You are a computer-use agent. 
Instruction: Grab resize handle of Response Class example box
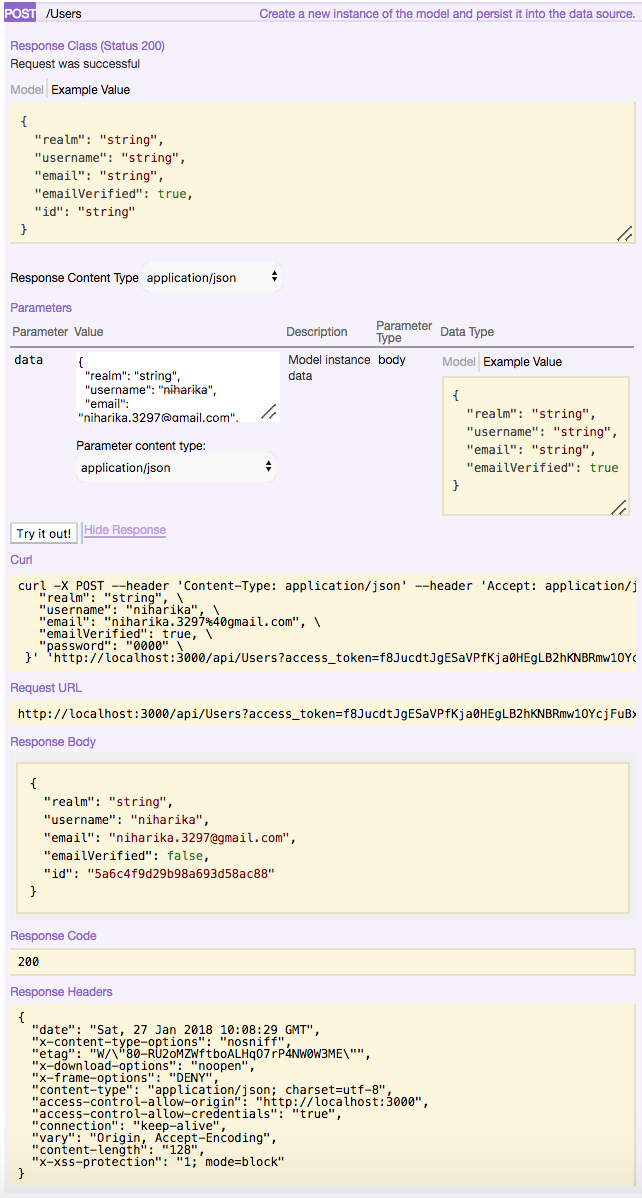[624, 233]
